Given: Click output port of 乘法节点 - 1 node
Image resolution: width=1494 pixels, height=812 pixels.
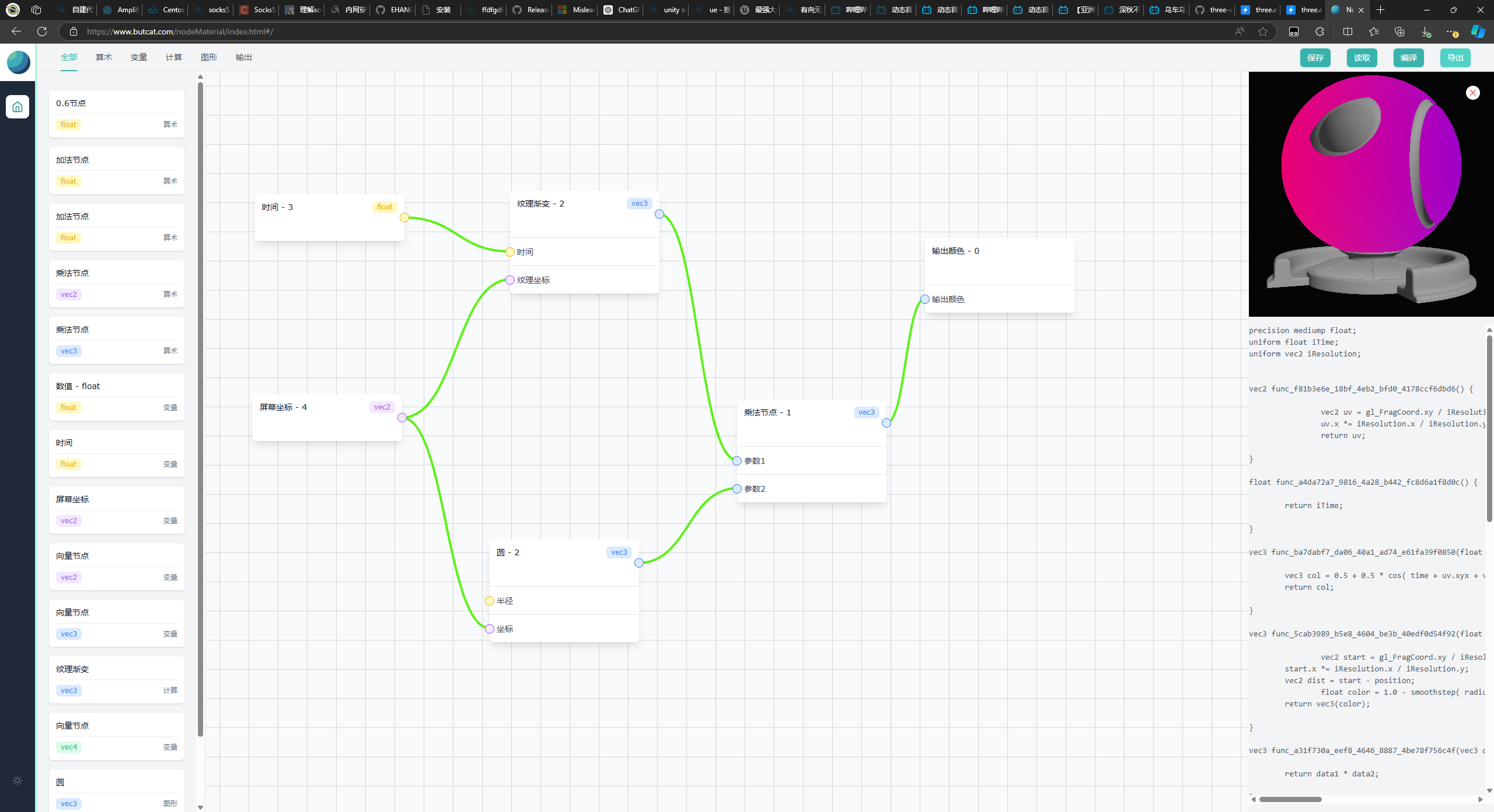Looking at the screenshot, I should (x=886, y=423).
